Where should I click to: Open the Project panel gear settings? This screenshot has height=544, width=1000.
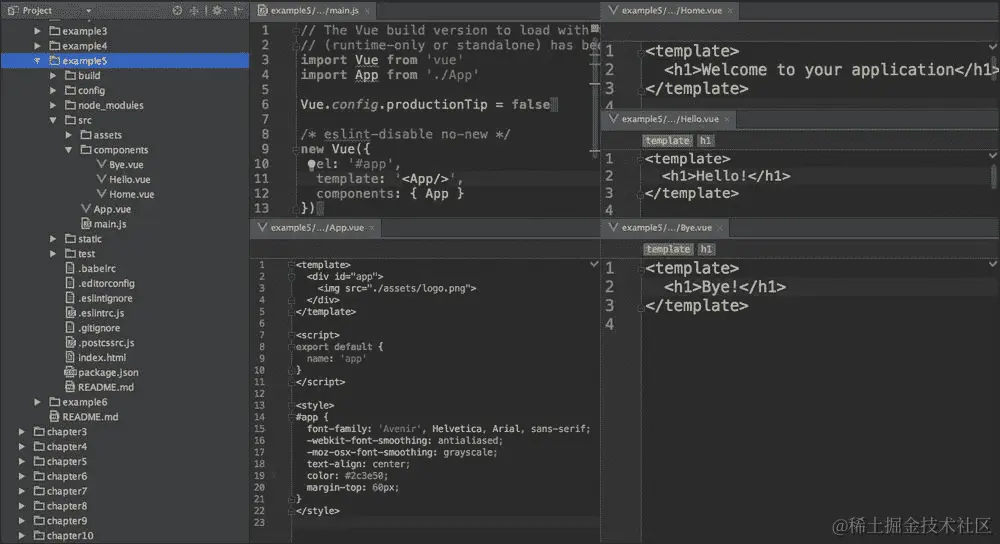pos(217,10)
